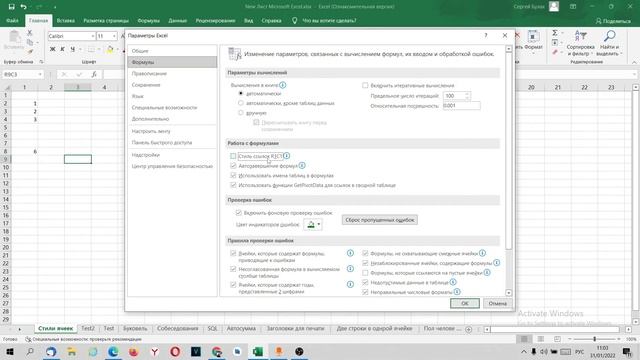The width and height of the screenshot is (640, 360).
Task: Click the zoom slider in status bar
Action: pyautogui.click(x=594, y=339)
